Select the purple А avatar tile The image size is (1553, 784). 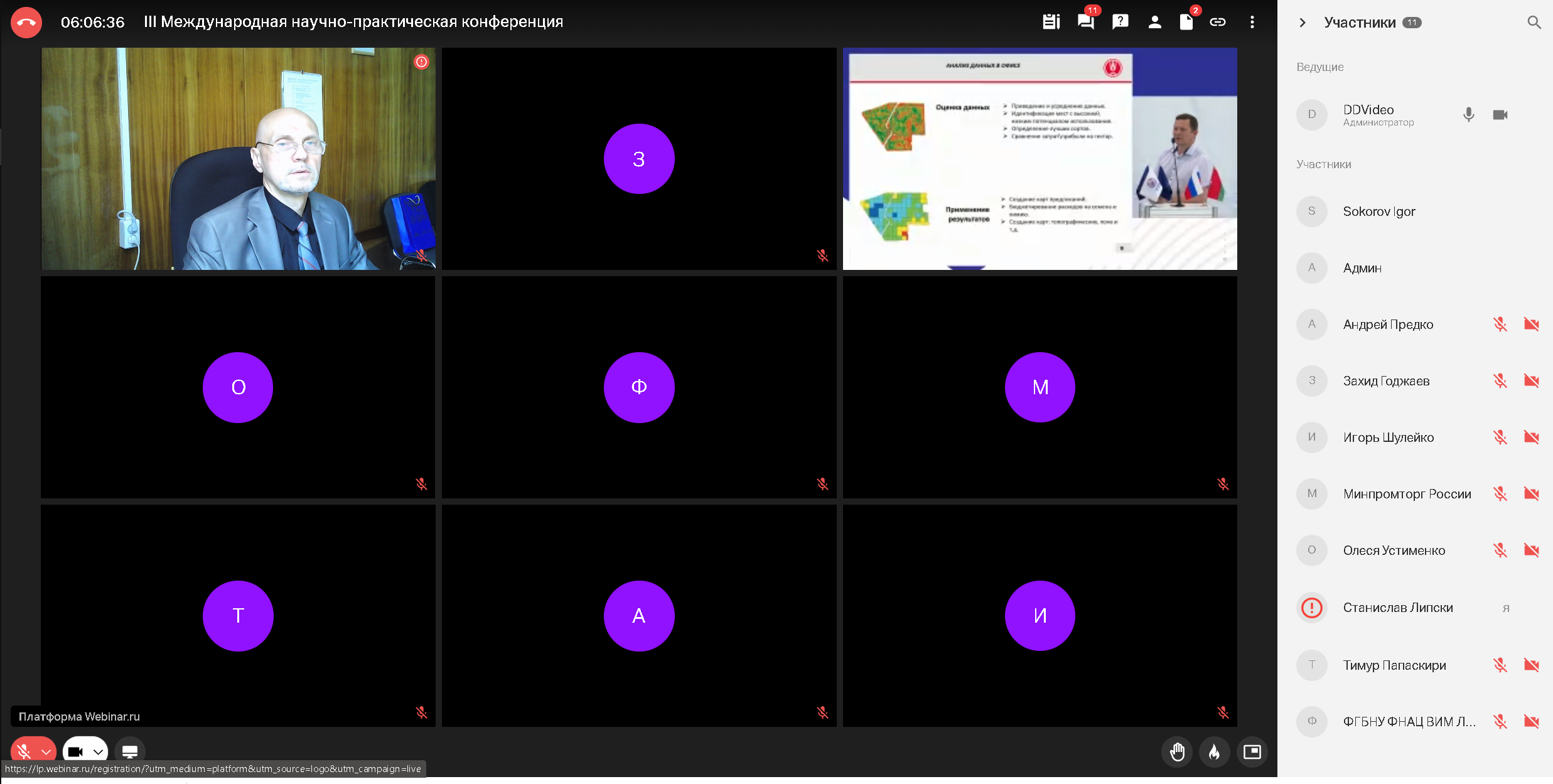[x=639, y=616]
